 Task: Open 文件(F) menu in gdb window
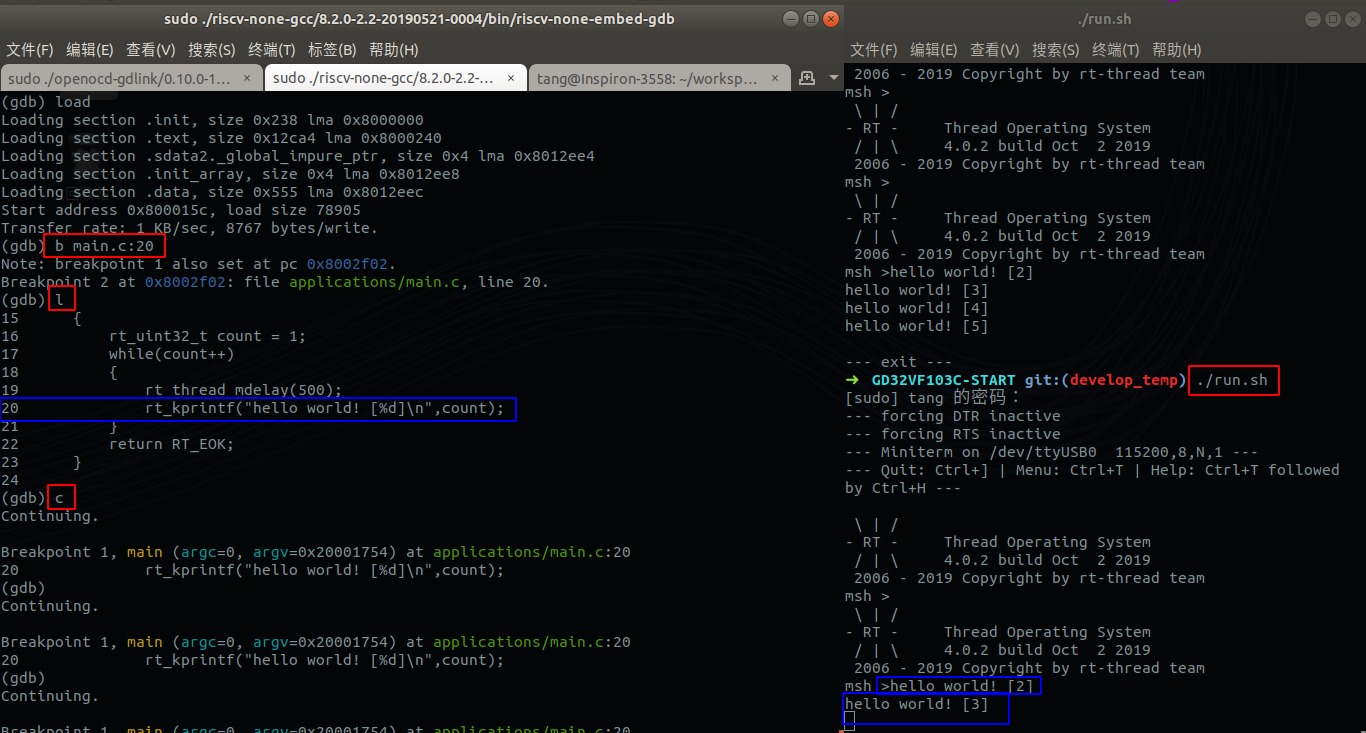(x=29, y=50)
